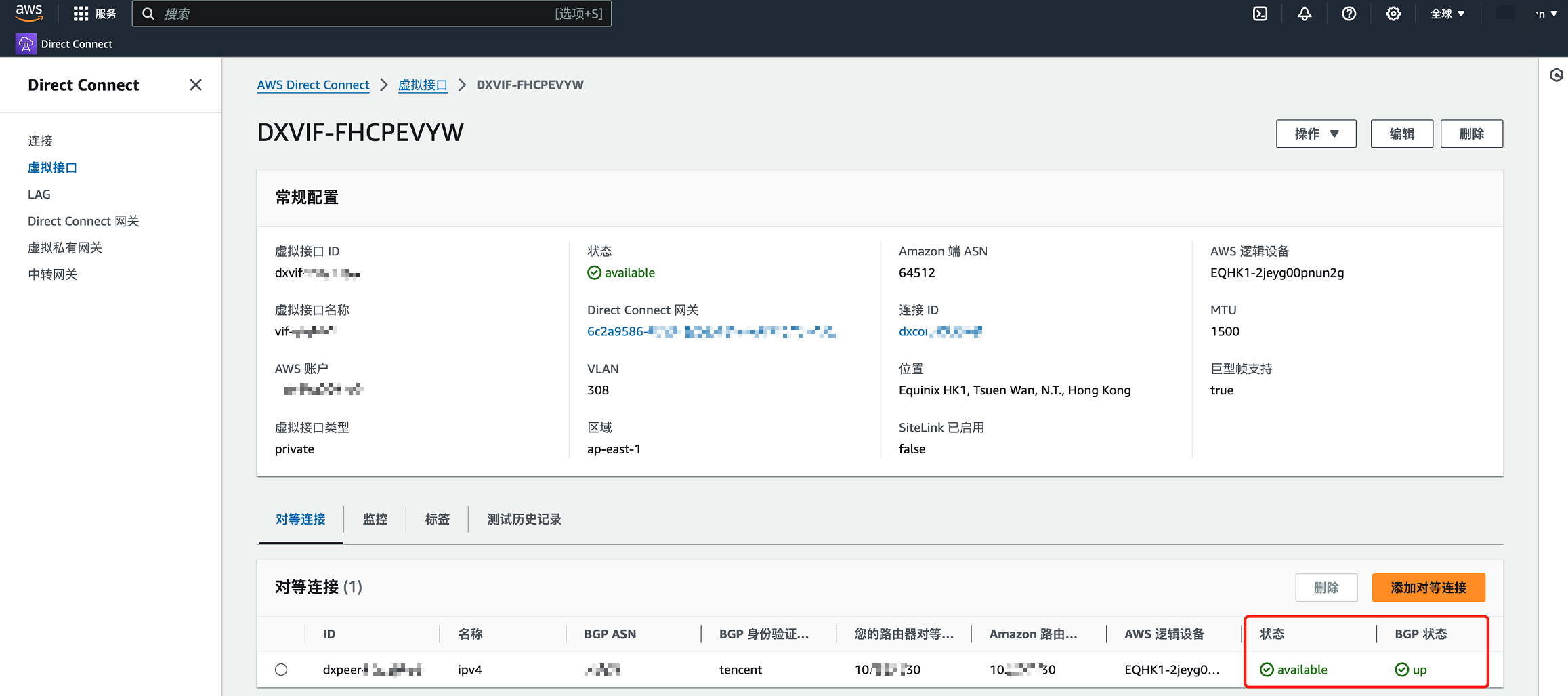
Task: Select the dxpeer row radio button
Action: [281, 670]
